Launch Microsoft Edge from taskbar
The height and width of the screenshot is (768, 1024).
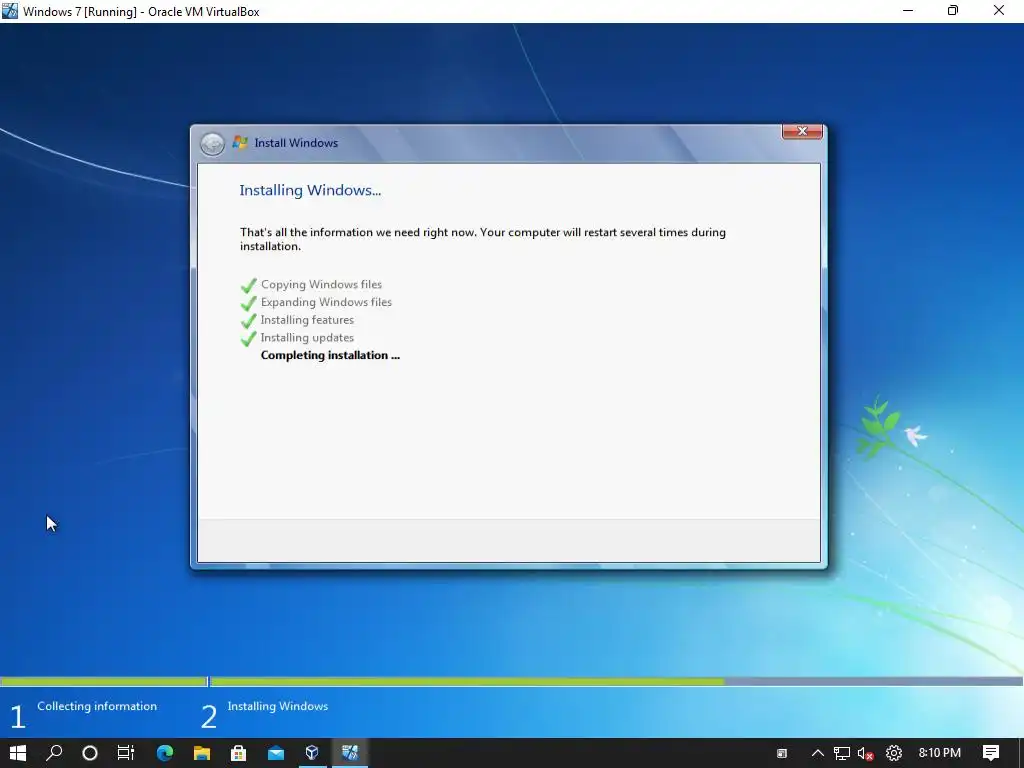(x=165, y=753)
